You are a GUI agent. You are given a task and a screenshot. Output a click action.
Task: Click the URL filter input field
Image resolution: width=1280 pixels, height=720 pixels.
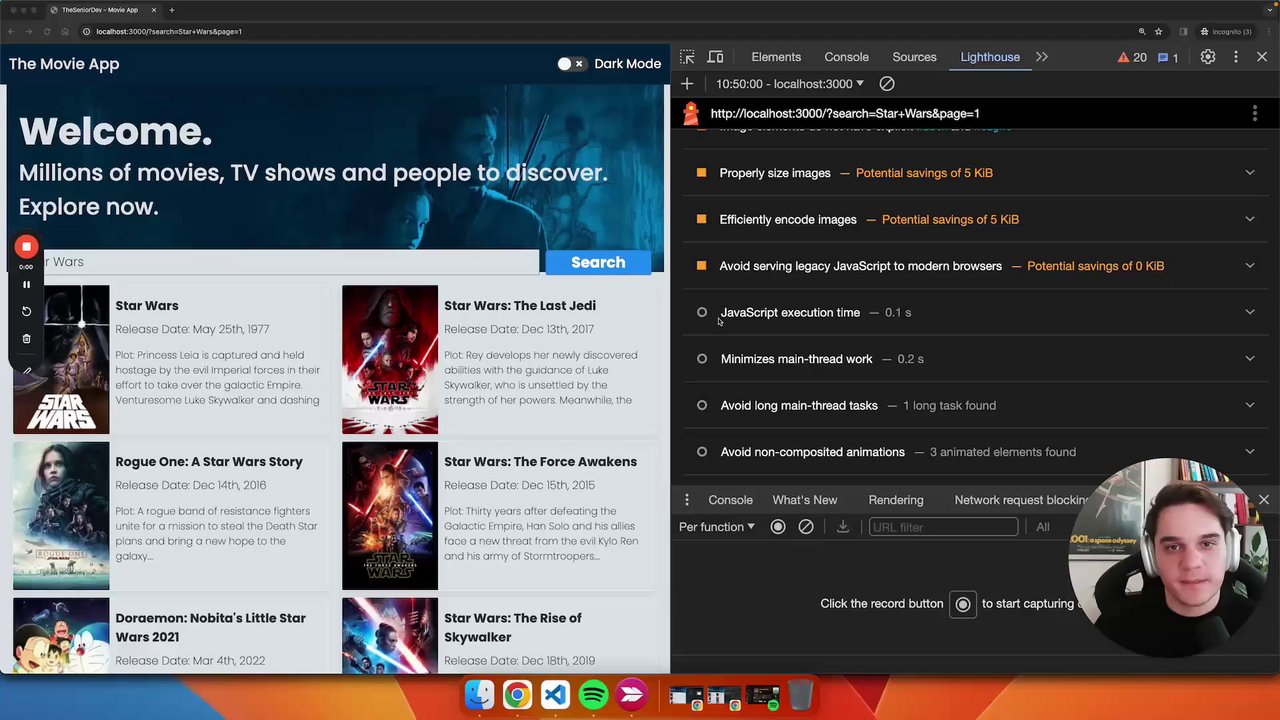[x=942, y=527]
